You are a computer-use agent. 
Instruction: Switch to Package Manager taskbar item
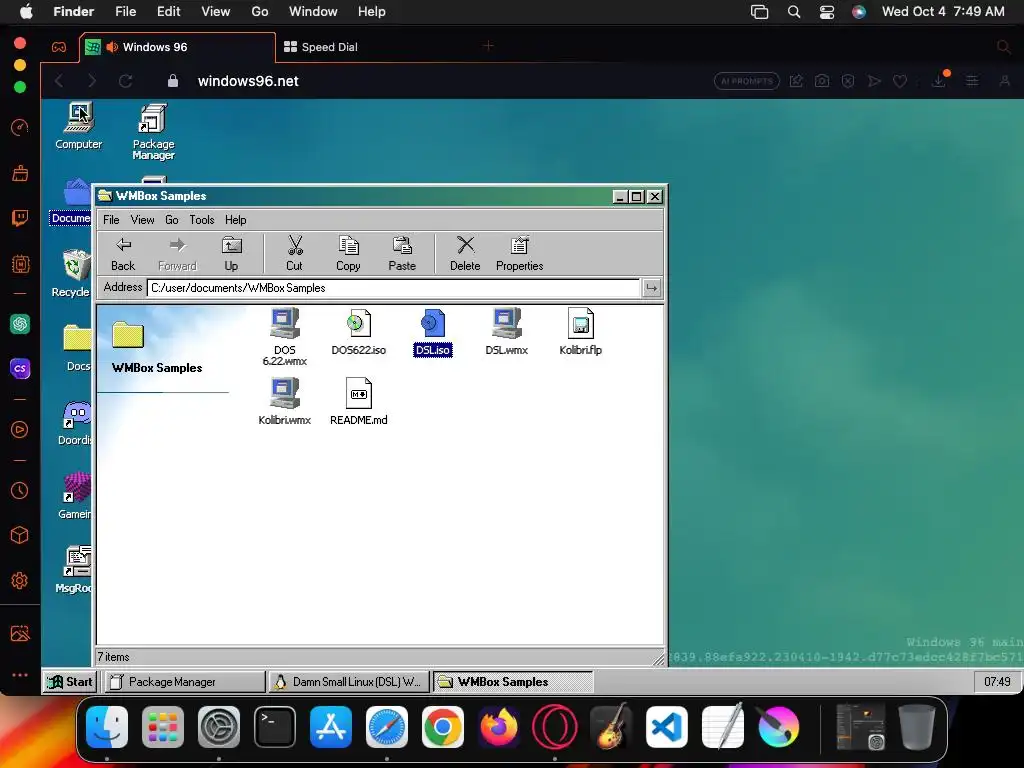(185, 682)
